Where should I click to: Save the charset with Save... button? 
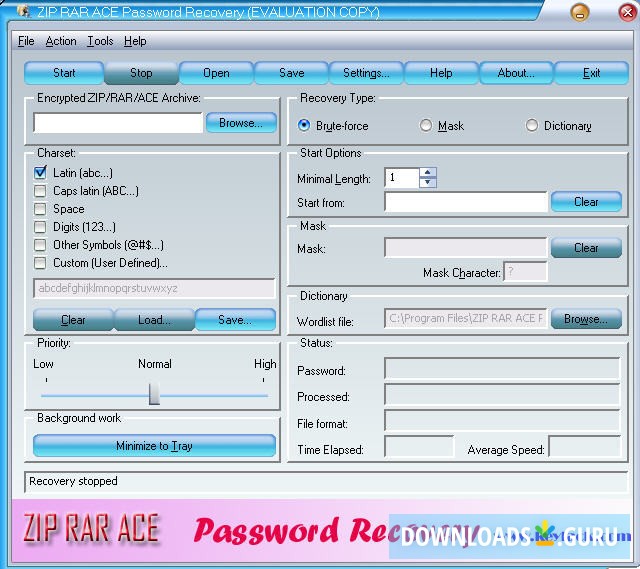pos(235,320)
